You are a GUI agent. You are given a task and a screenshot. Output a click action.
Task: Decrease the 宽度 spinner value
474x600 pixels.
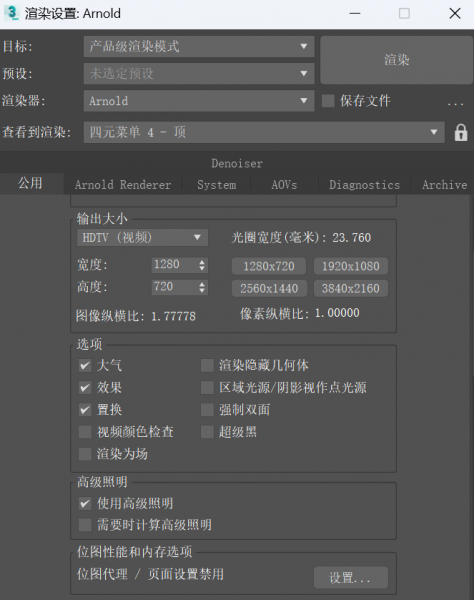202,269
